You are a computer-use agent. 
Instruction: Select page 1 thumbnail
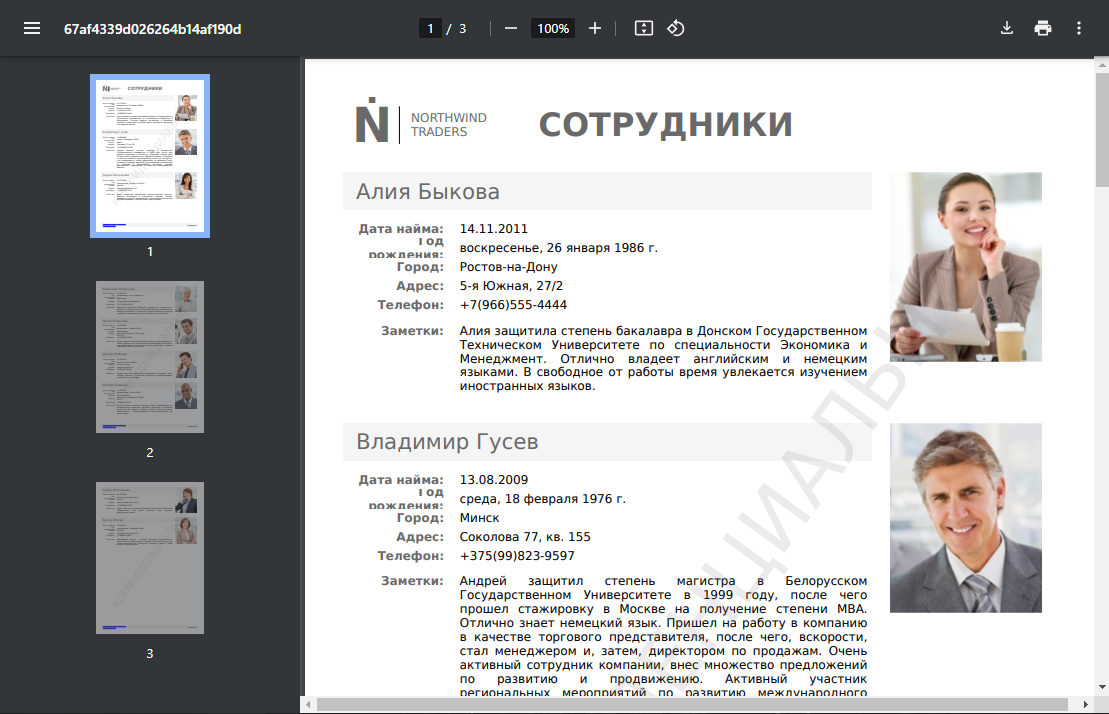[x=150, y=156]
